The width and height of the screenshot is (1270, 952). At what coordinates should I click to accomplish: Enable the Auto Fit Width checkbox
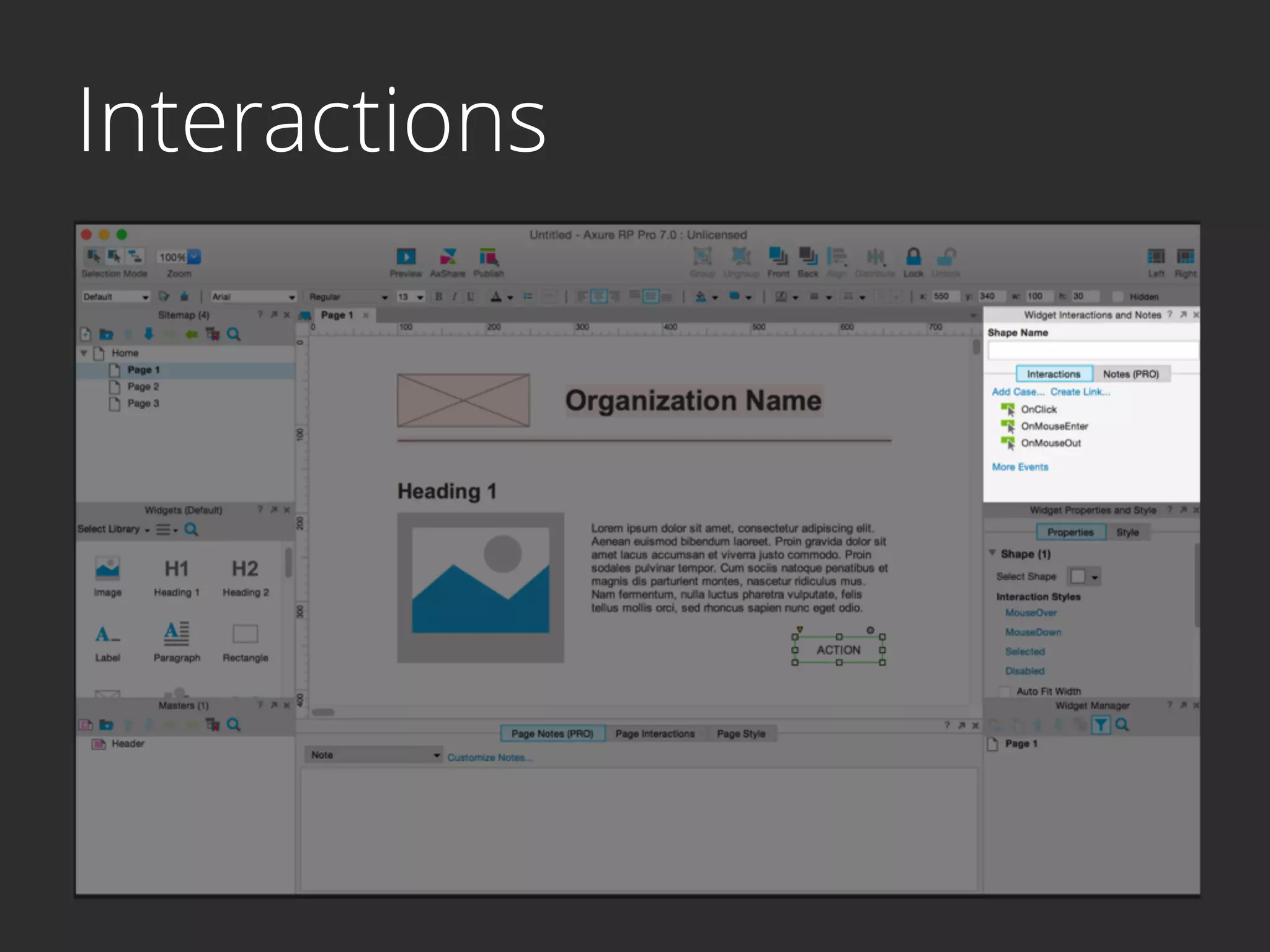(x=1005, y=691)
